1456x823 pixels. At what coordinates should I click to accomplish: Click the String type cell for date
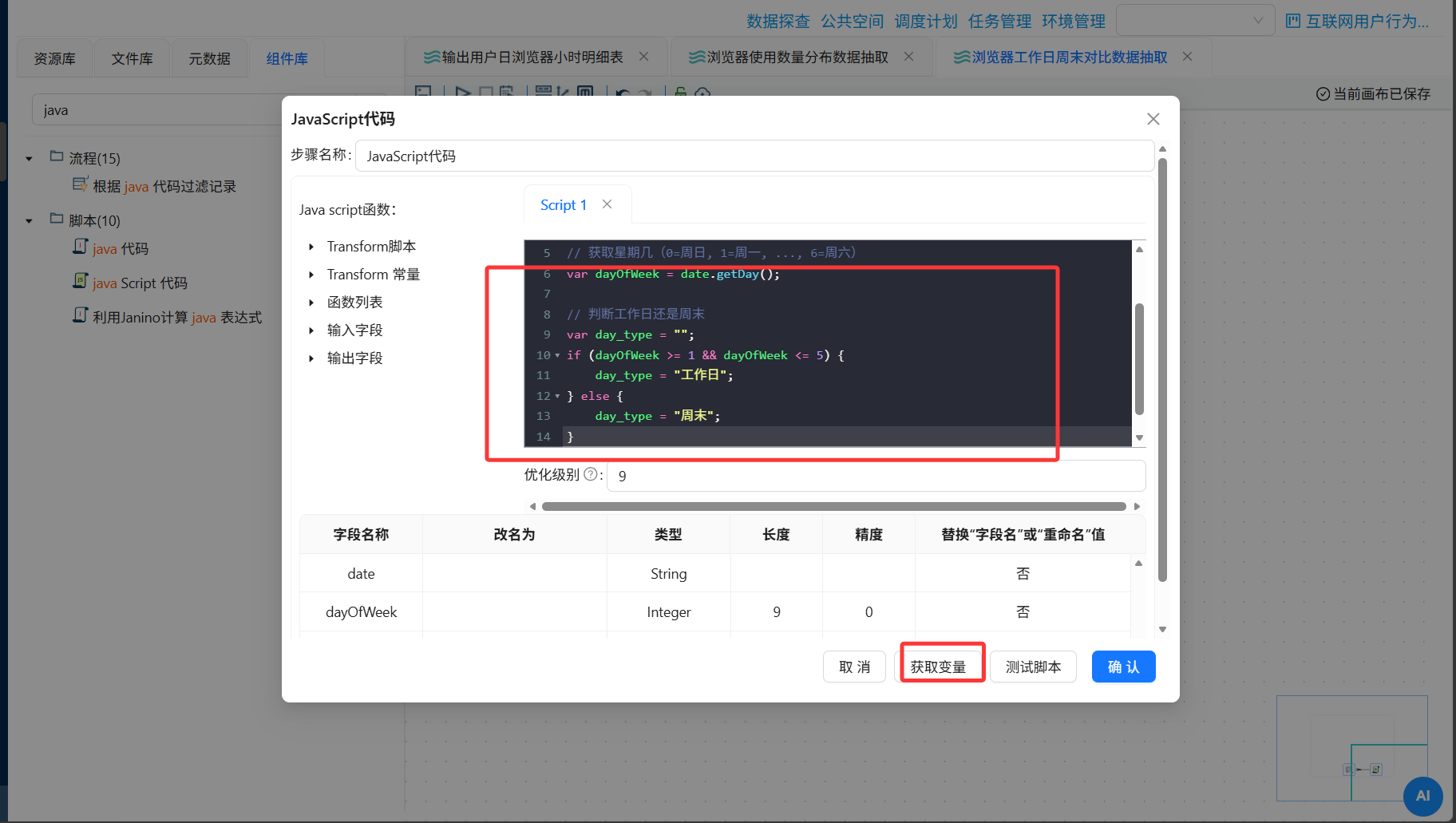668,574
